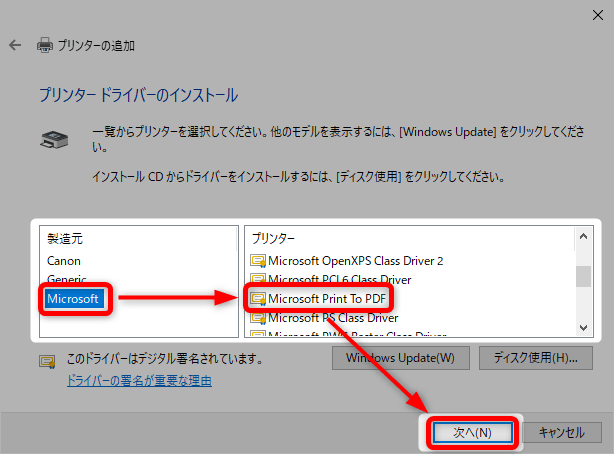Click the digital signature certificate icon

point(47,361)
